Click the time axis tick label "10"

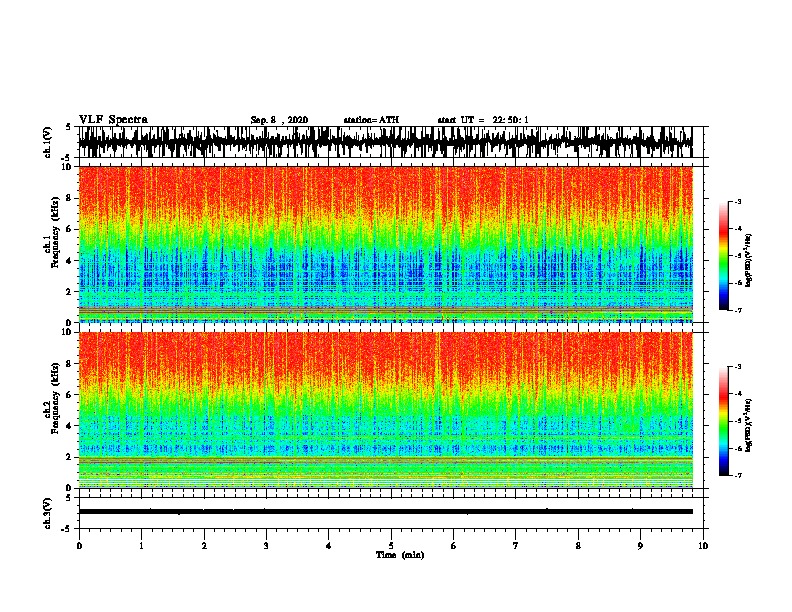point(703,546)
